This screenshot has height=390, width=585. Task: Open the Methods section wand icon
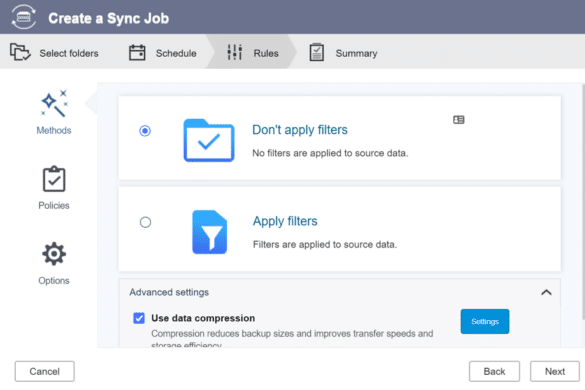54,103
